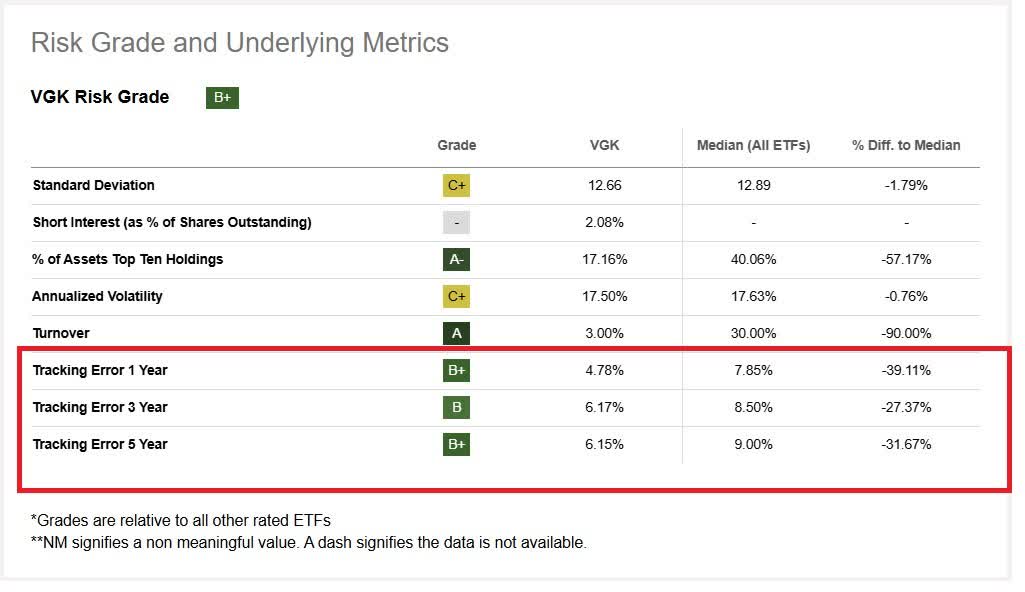Select the A- badge for Top Ten Holdings
This screenshot has width=1025, height=592.
coord(456,259)
